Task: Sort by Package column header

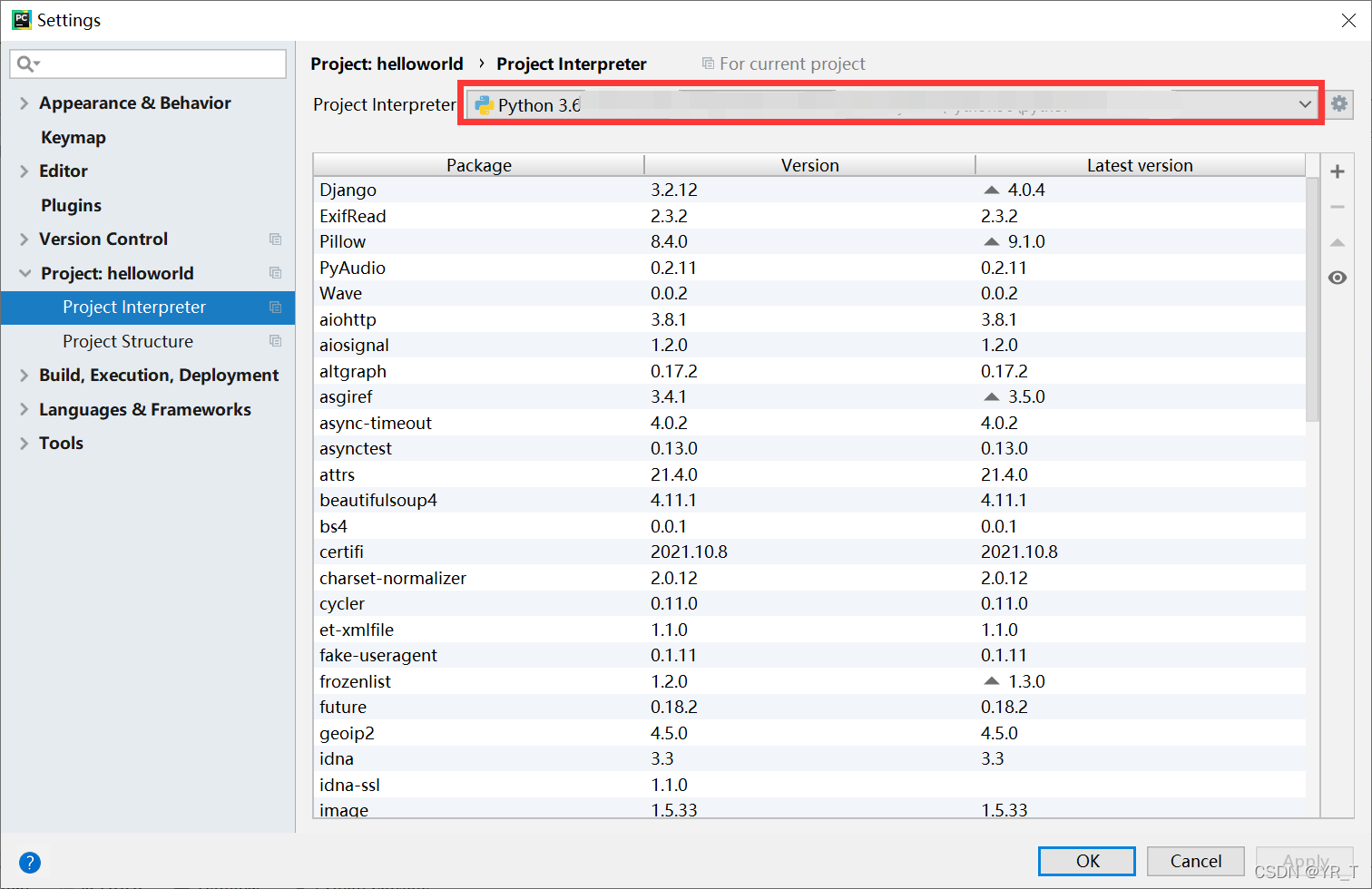Action: pos(479,165)
